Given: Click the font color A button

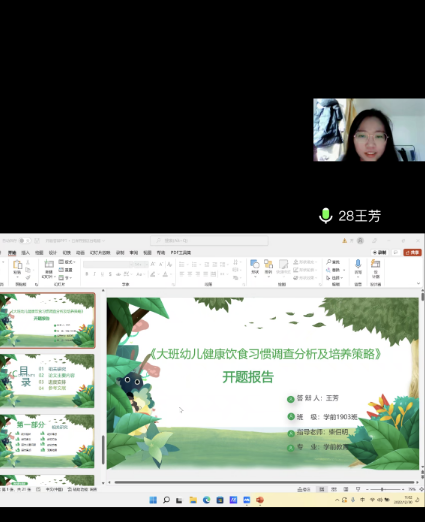Looking at the screenshot, I should [166, 274].
